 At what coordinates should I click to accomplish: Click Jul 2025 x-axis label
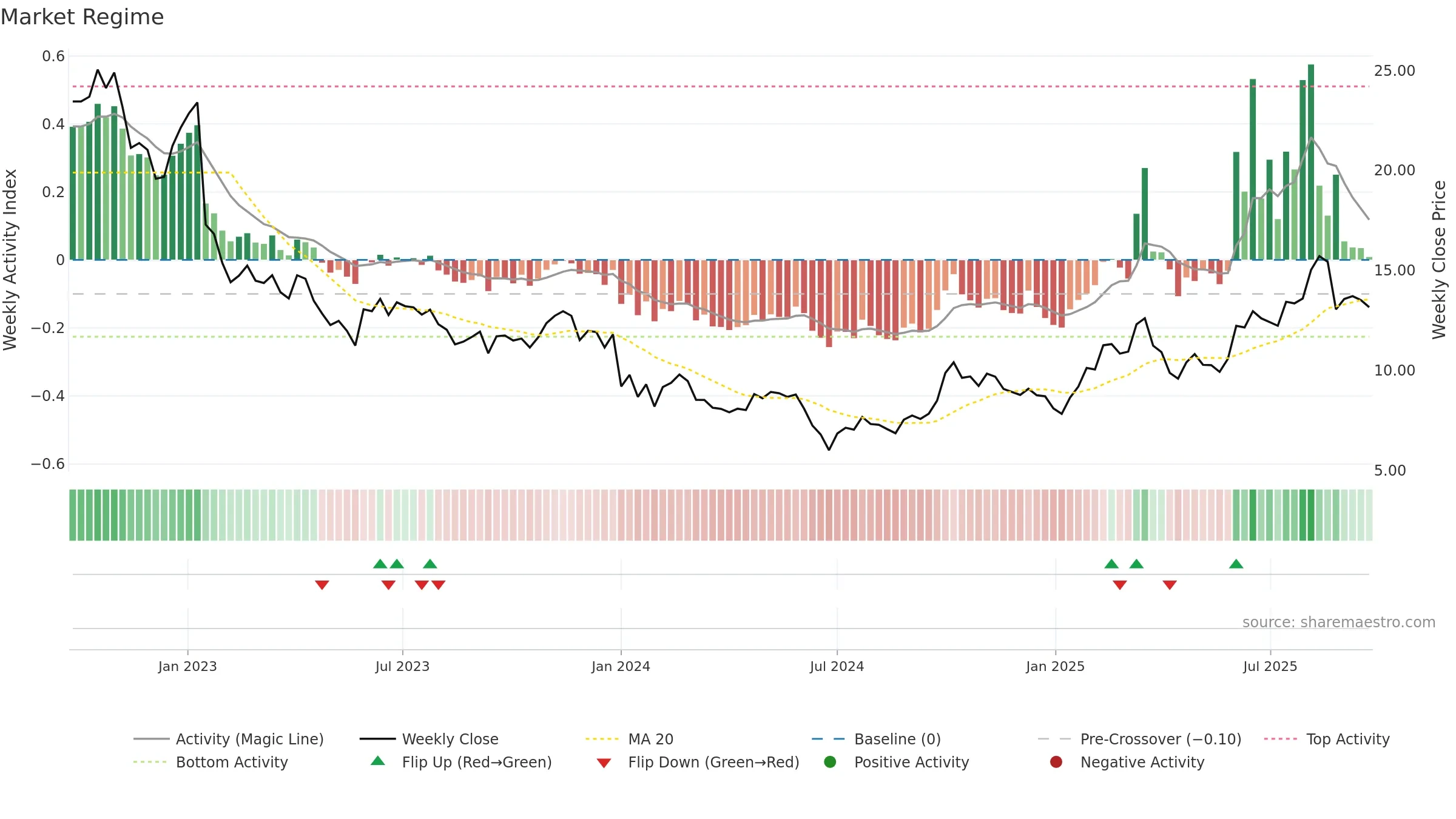1270,666
